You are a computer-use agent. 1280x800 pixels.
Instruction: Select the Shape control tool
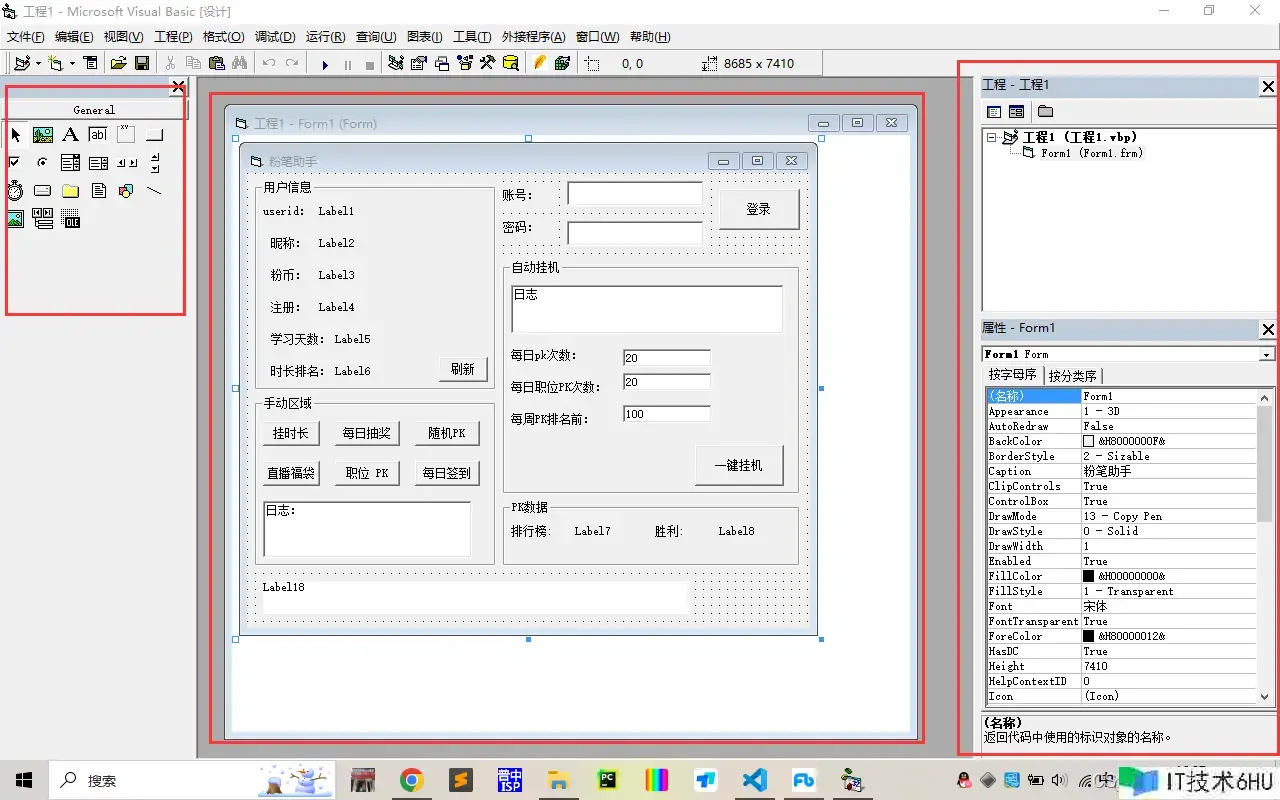tap(126, 190)
